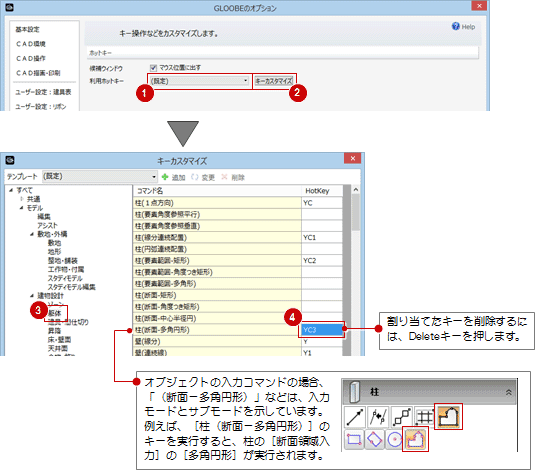Select the 柱(断面-中心半径円) command row

point(217,318)
